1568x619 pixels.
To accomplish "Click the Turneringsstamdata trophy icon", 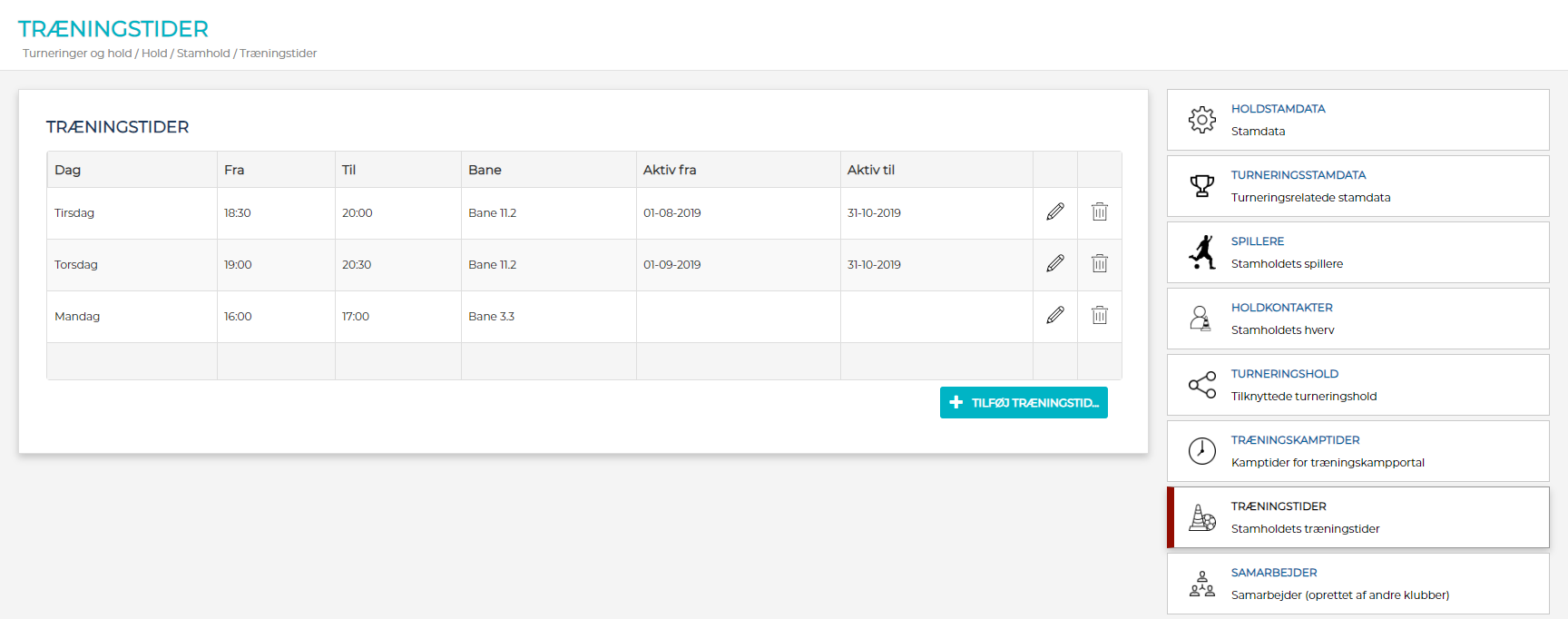I will pyautogui.click(x=1201, y=186).
